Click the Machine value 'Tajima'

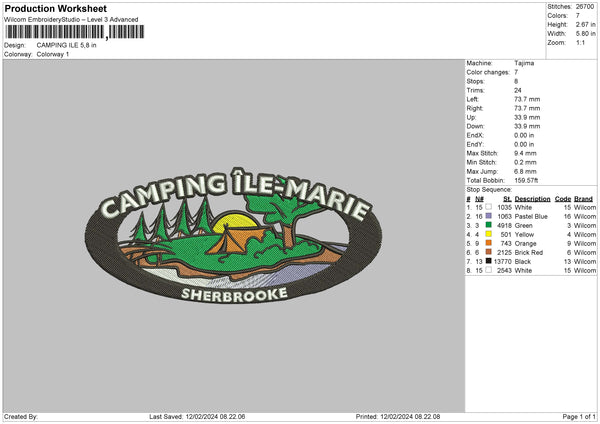524,63
